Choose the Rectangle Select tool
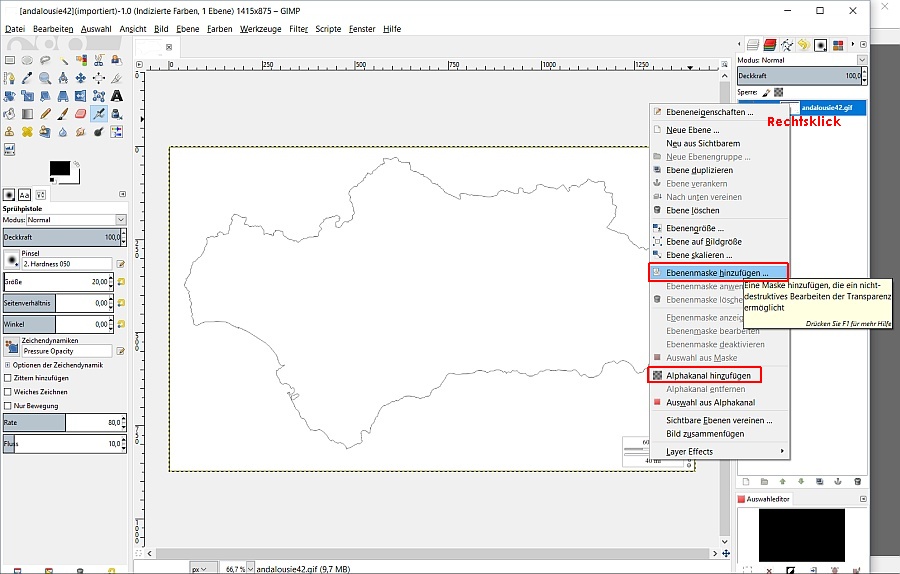Viewport: 900px width, 574px height. click(x=9, y=60)
